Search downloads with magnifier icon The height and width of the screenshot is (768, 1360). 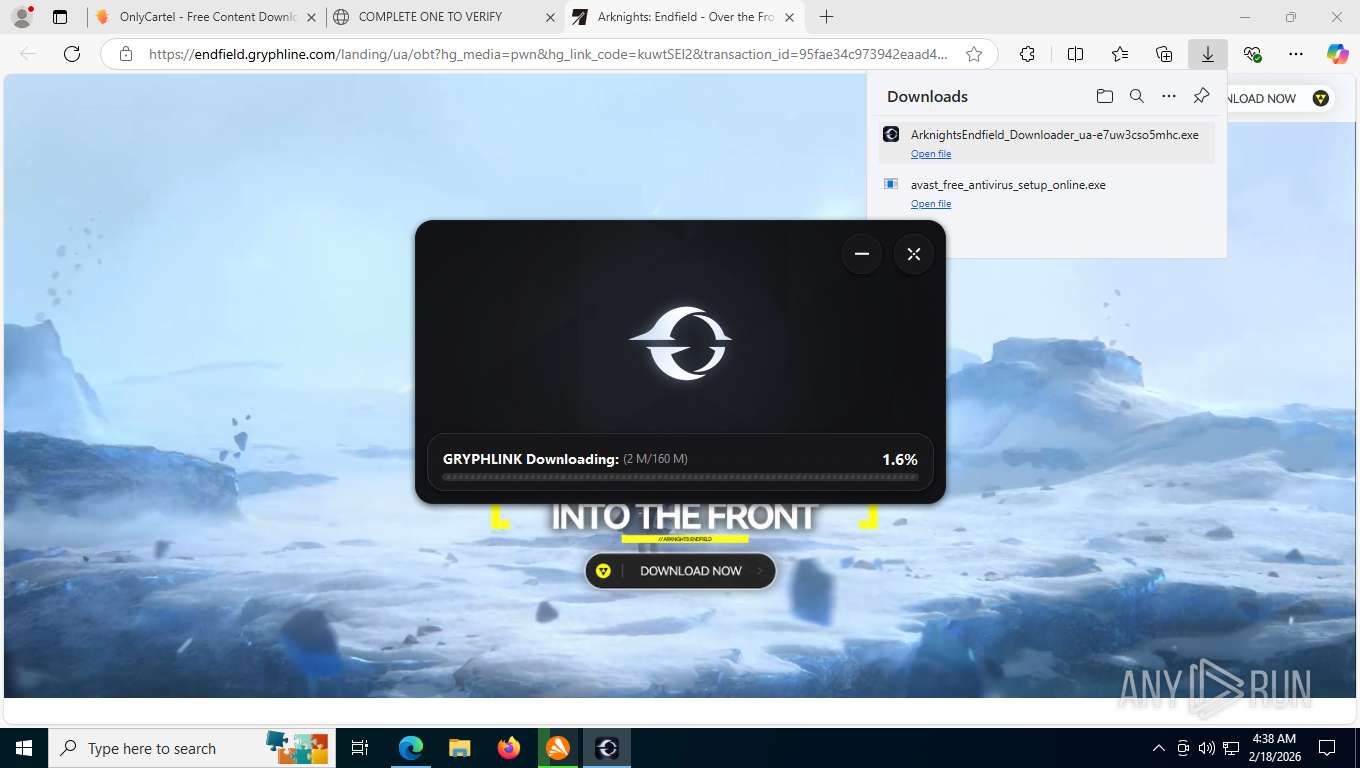1137,96
